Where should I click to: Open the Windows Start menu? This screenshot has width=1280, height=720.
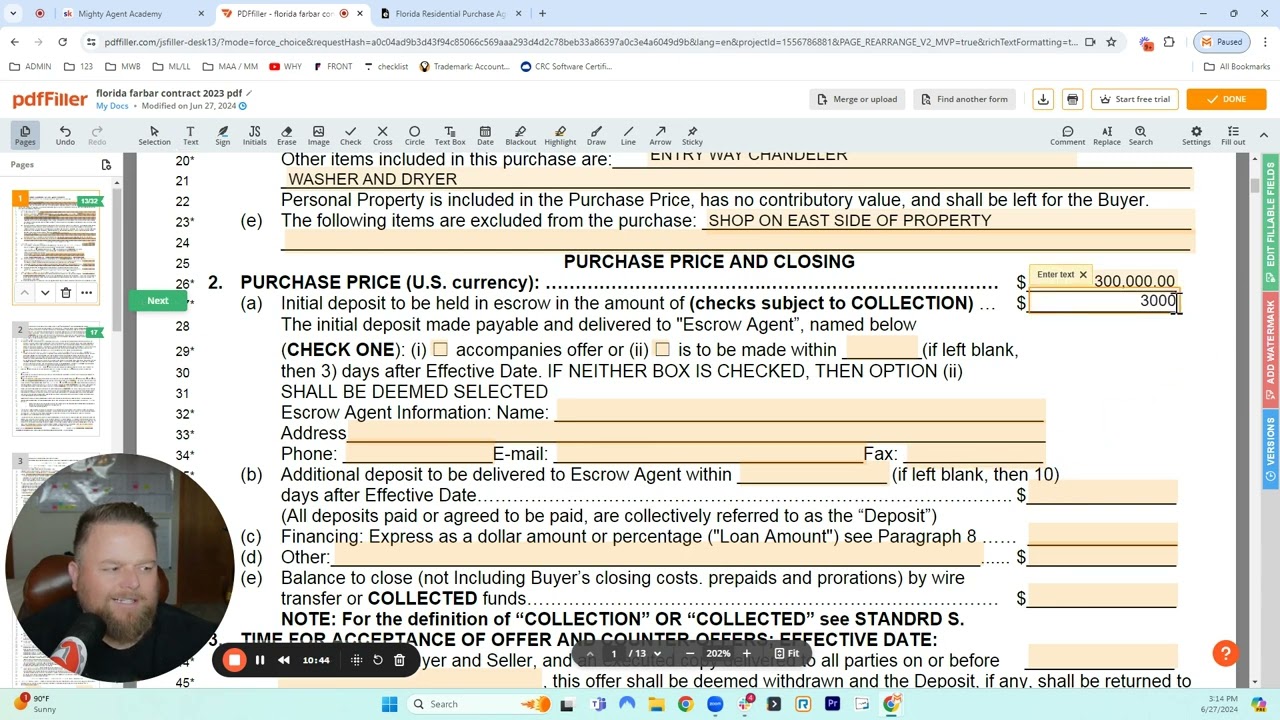[x=389, y=704]
